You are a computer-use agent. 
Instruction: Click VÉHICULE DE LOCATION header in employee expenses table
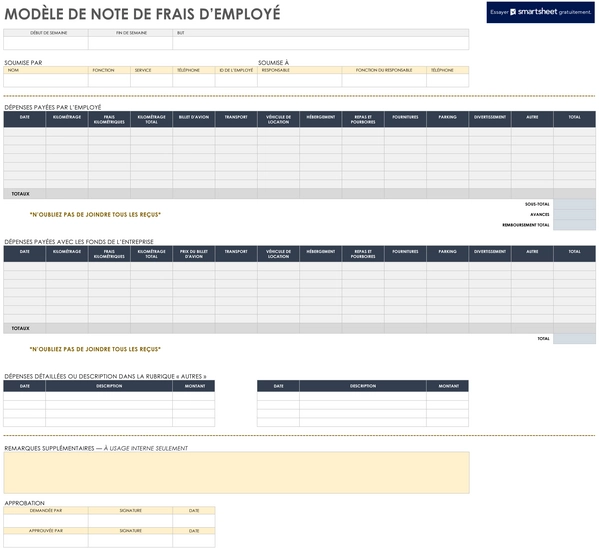[x=278, y=119]
